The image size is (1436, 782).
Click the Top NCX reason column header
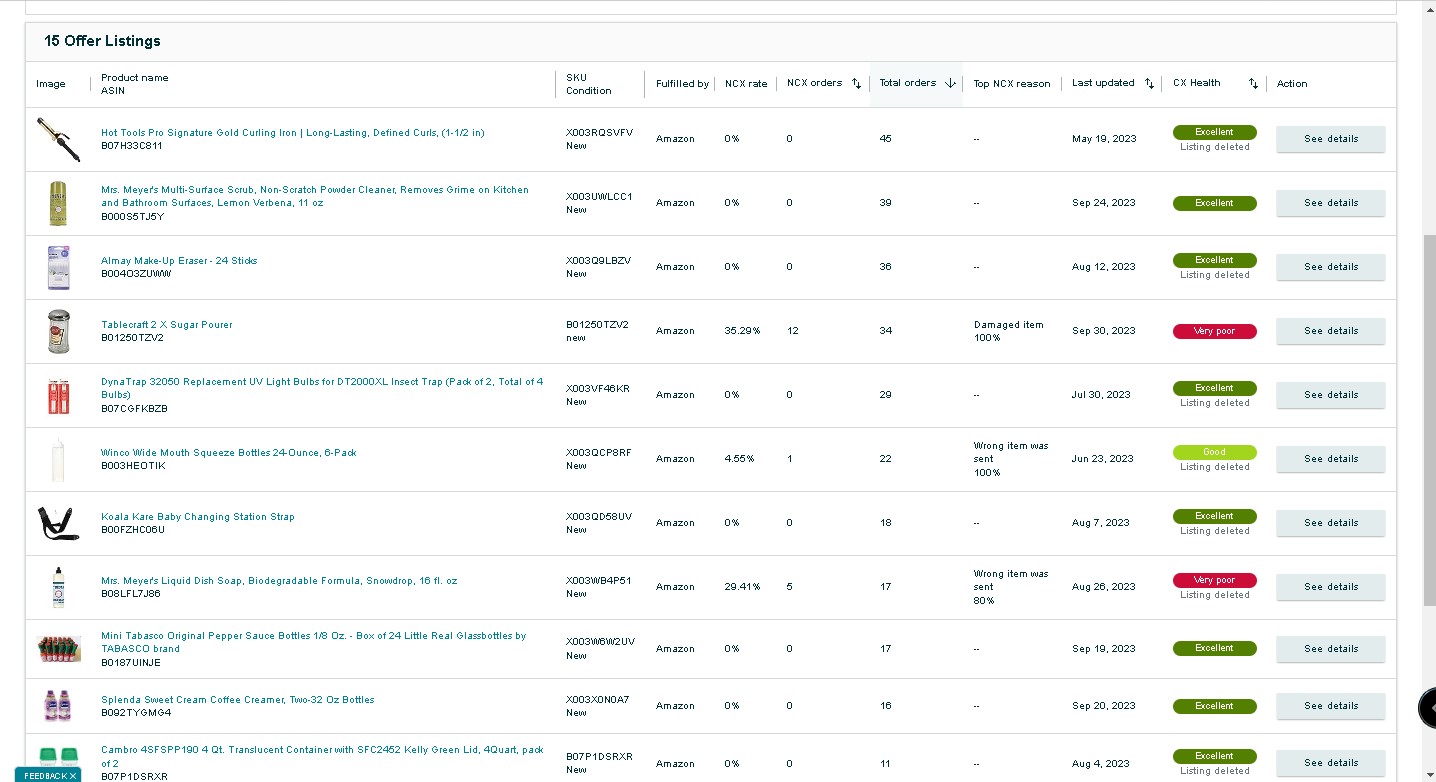tap(1012, 84)
